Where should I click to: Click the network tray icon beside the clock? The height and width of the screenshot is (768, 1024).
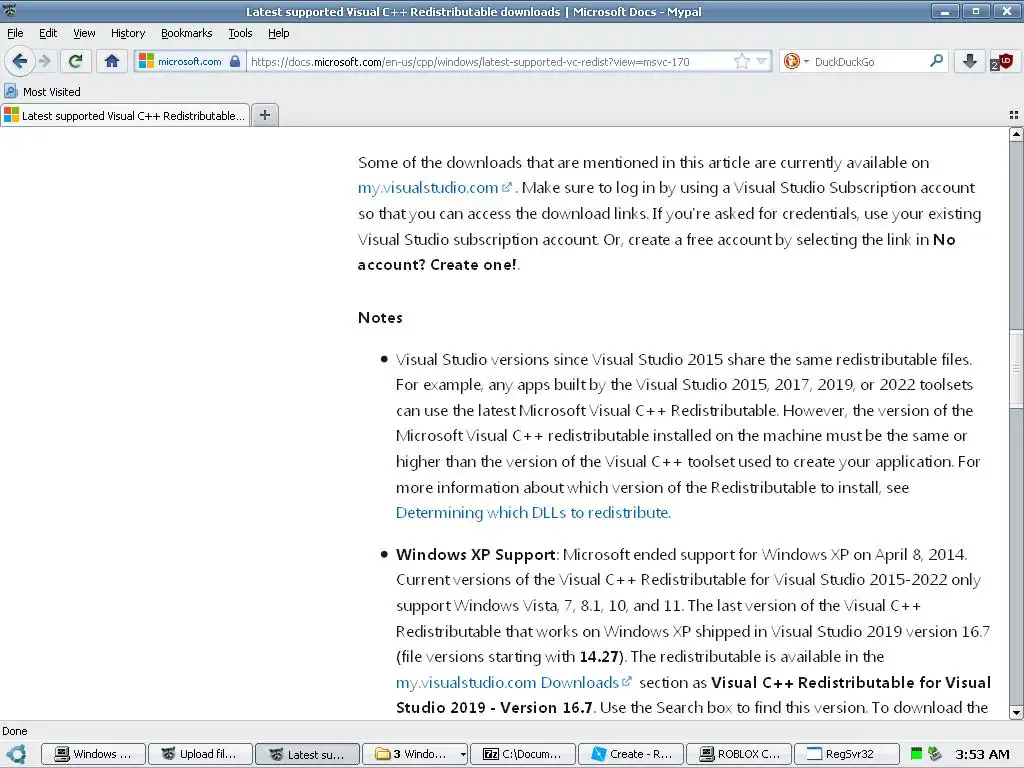pos(935,754)
